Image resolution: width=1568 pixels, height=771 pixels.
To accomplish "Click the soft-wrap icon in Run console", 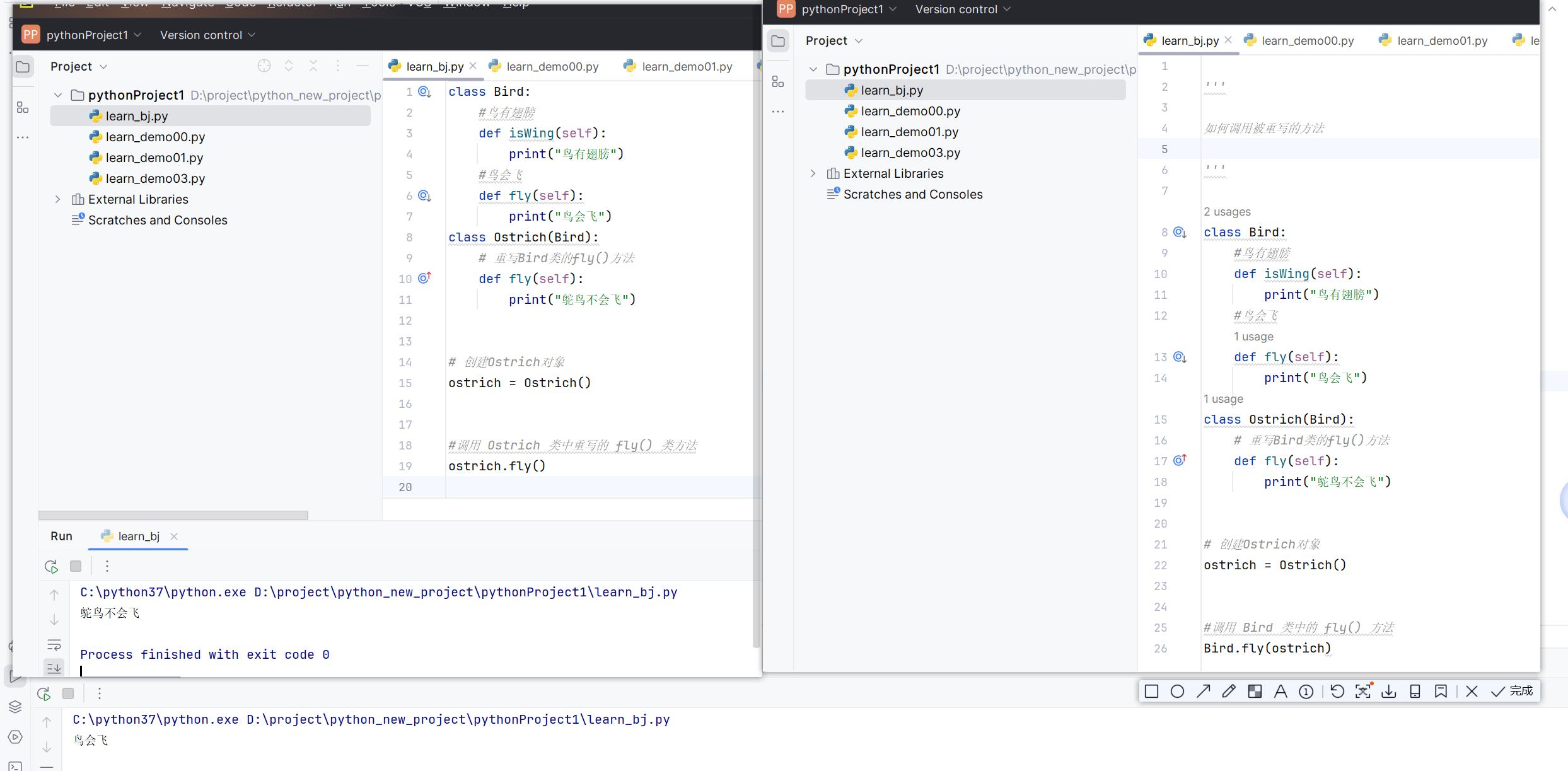I will pos(54,644).
